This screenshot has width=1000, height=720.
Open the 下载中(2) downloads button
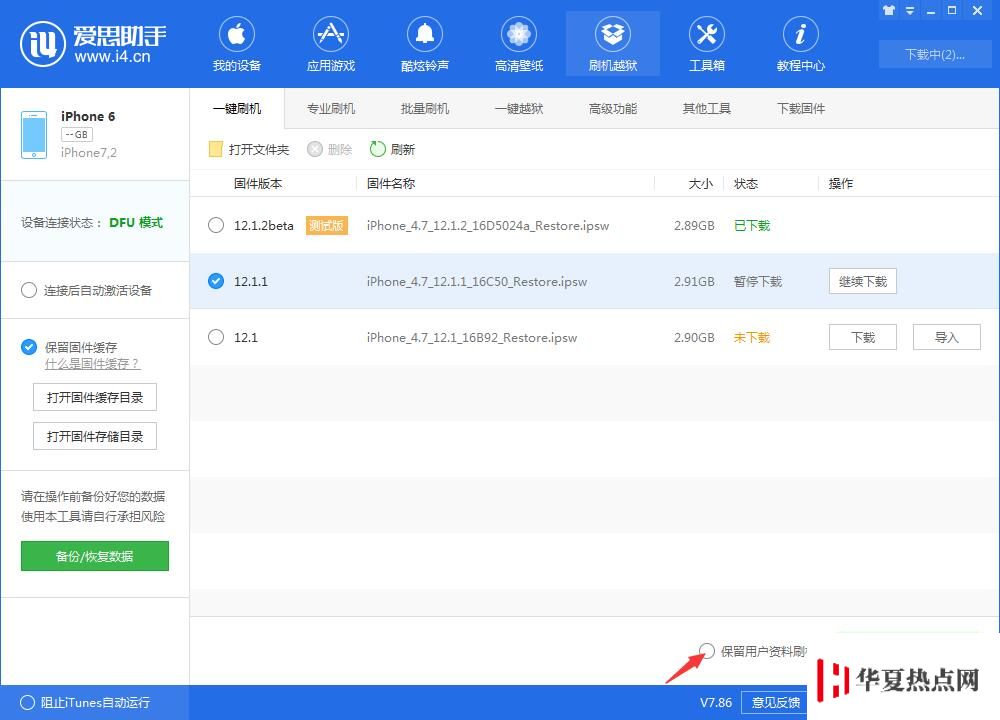pyautogui.click(x=934, y=54)
